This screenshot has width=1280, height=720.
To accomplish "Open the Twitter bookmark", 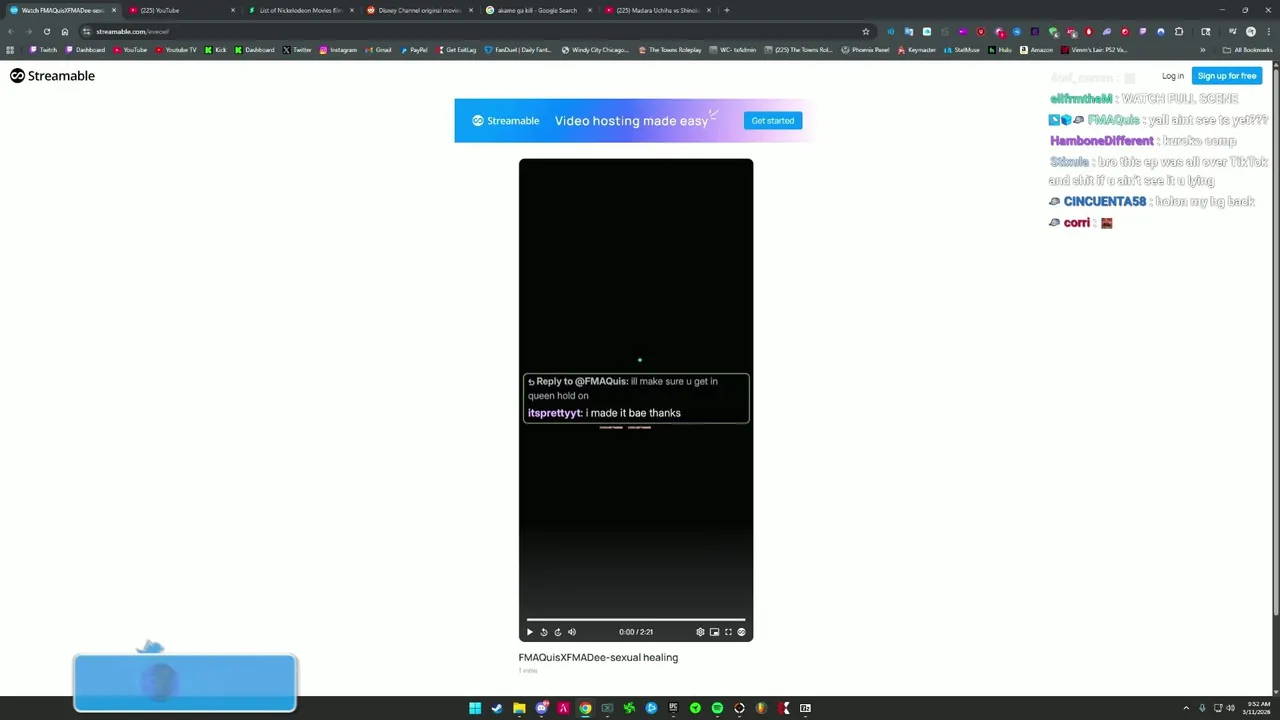I will tap(297, 50).
